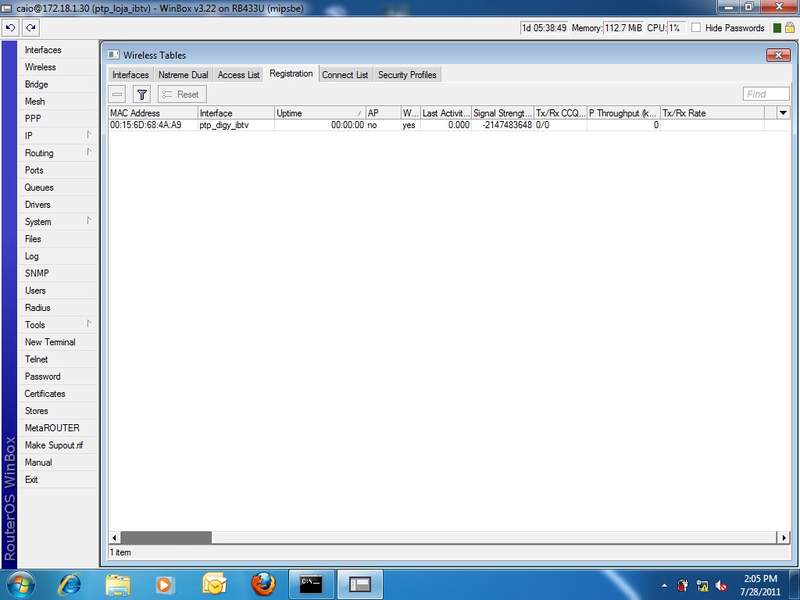Select row with MAC 00:15:6D:68:4A:A9
Image resolution: width=800 pixels, height=600 pixels.
(x=449, y=125)
